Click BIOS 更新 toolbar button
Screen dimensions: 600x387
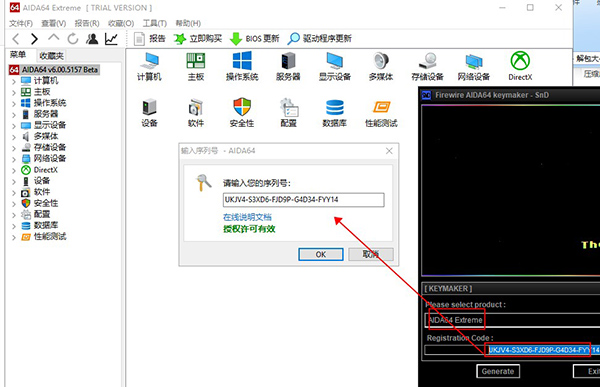pyautogui.click(x=254, y=39)
